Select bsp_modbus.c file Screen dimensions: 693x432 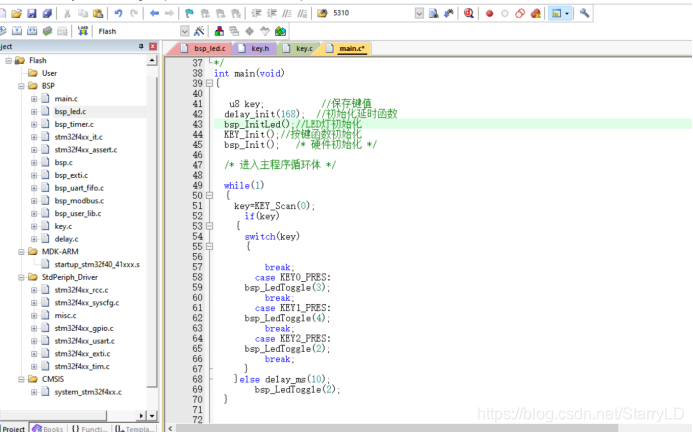[x=79, y=201]
